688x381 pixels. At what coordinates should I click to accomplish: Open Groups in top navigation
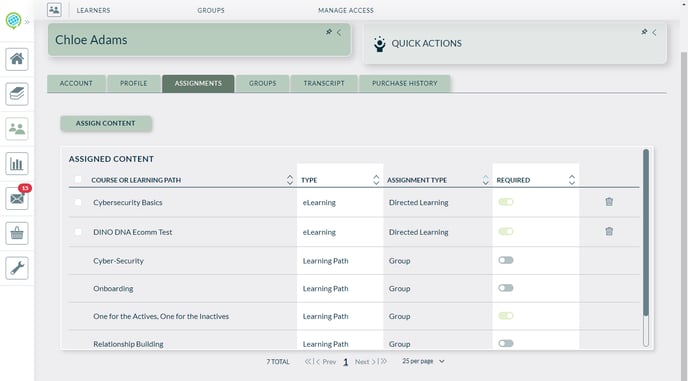(x=211, y=10)
